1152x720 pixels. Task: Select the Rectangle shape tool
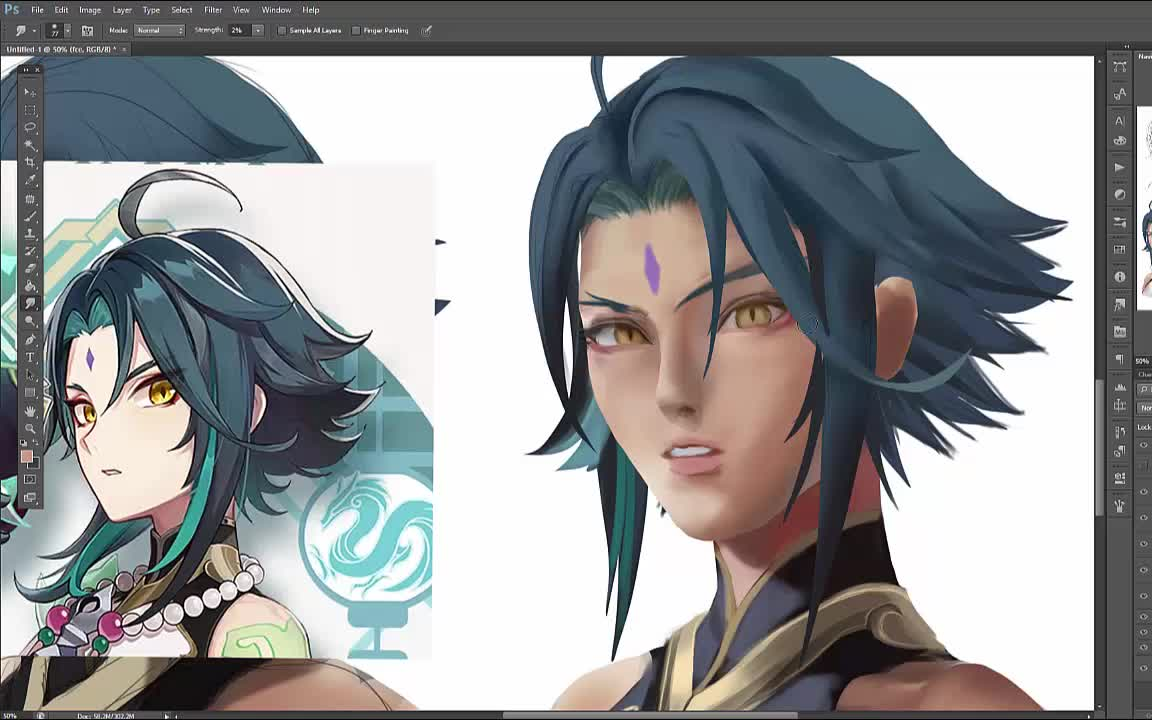30,392
